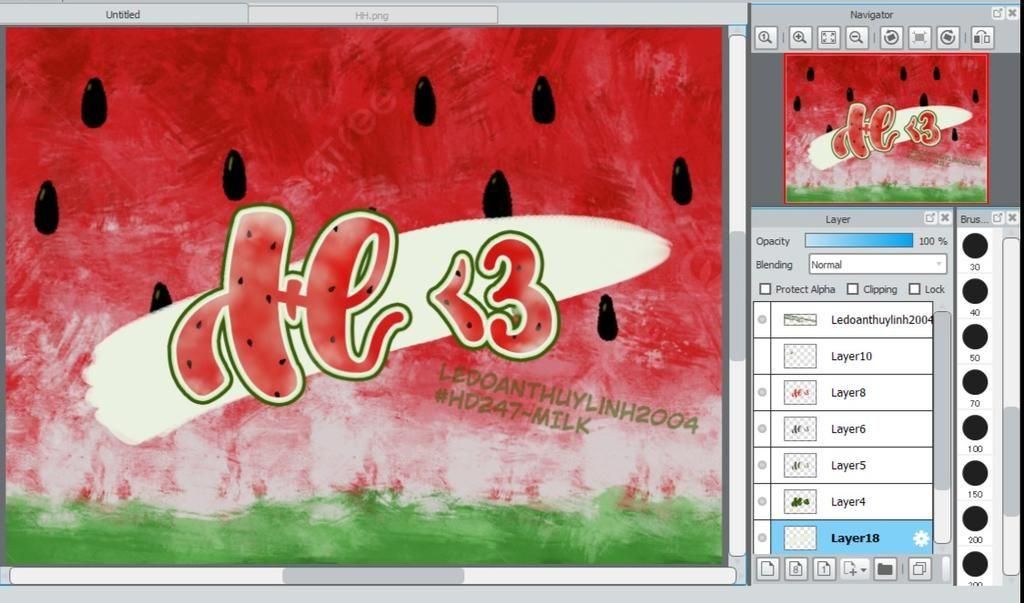Open Layer18 settings gear
Viewport: 1024px width, 603px height.
click(x=921, y=538)
